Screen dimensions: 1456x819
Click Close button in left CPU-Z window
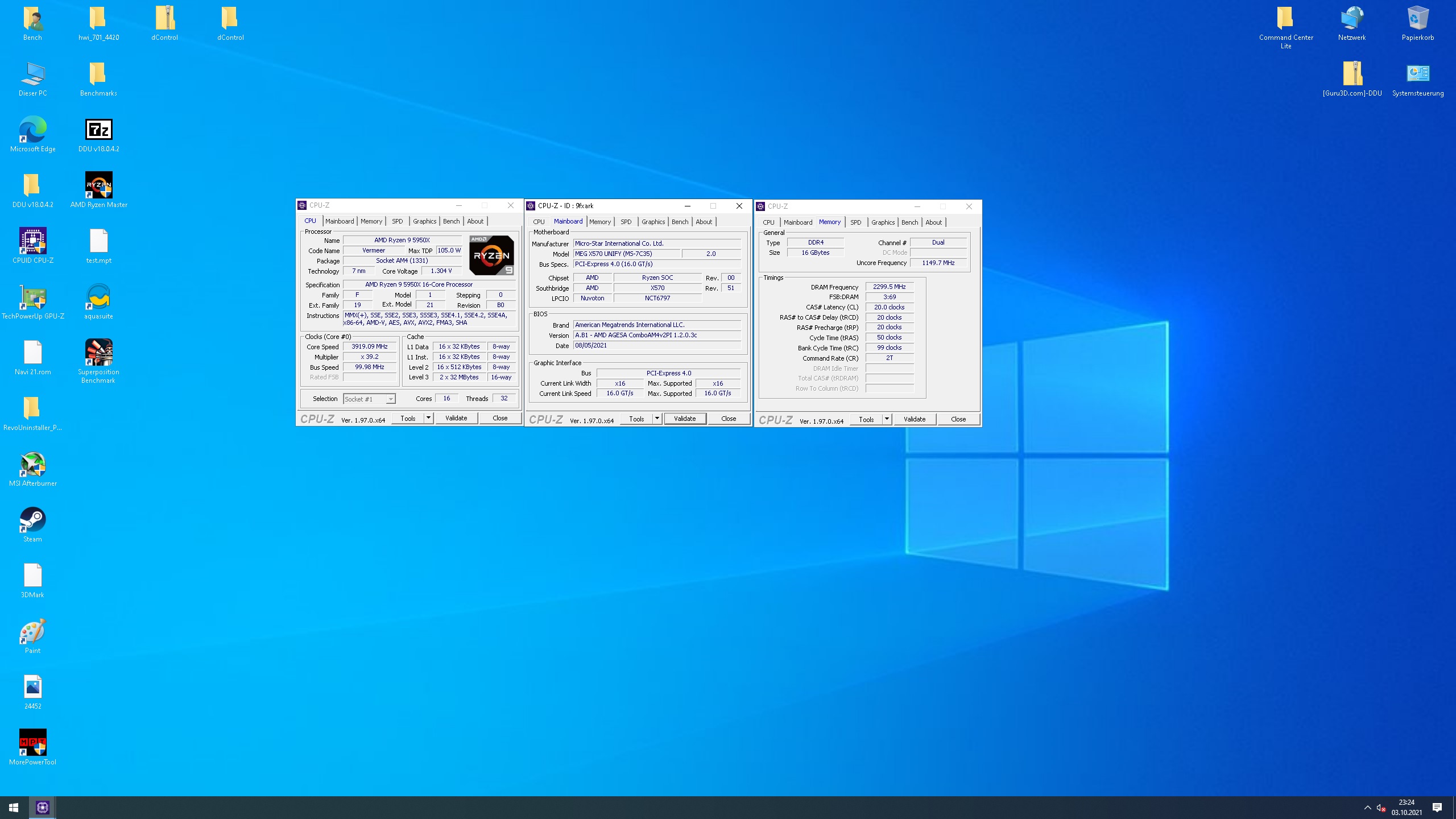tap(500, 418)
